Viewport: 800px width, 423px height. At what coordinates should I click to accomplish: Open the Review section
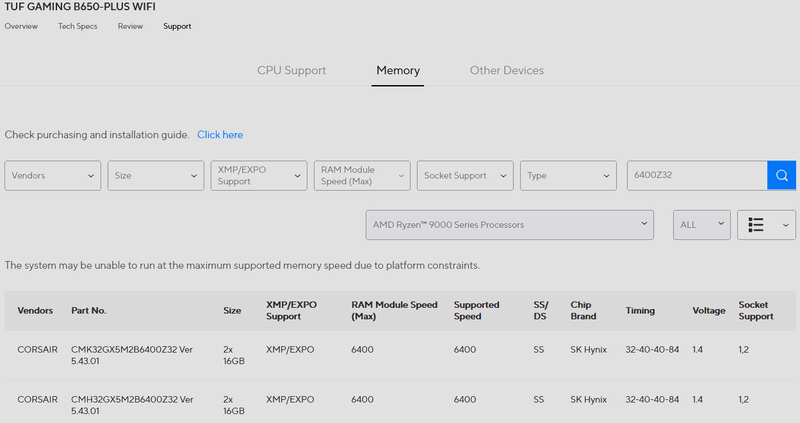click(130, 26)
